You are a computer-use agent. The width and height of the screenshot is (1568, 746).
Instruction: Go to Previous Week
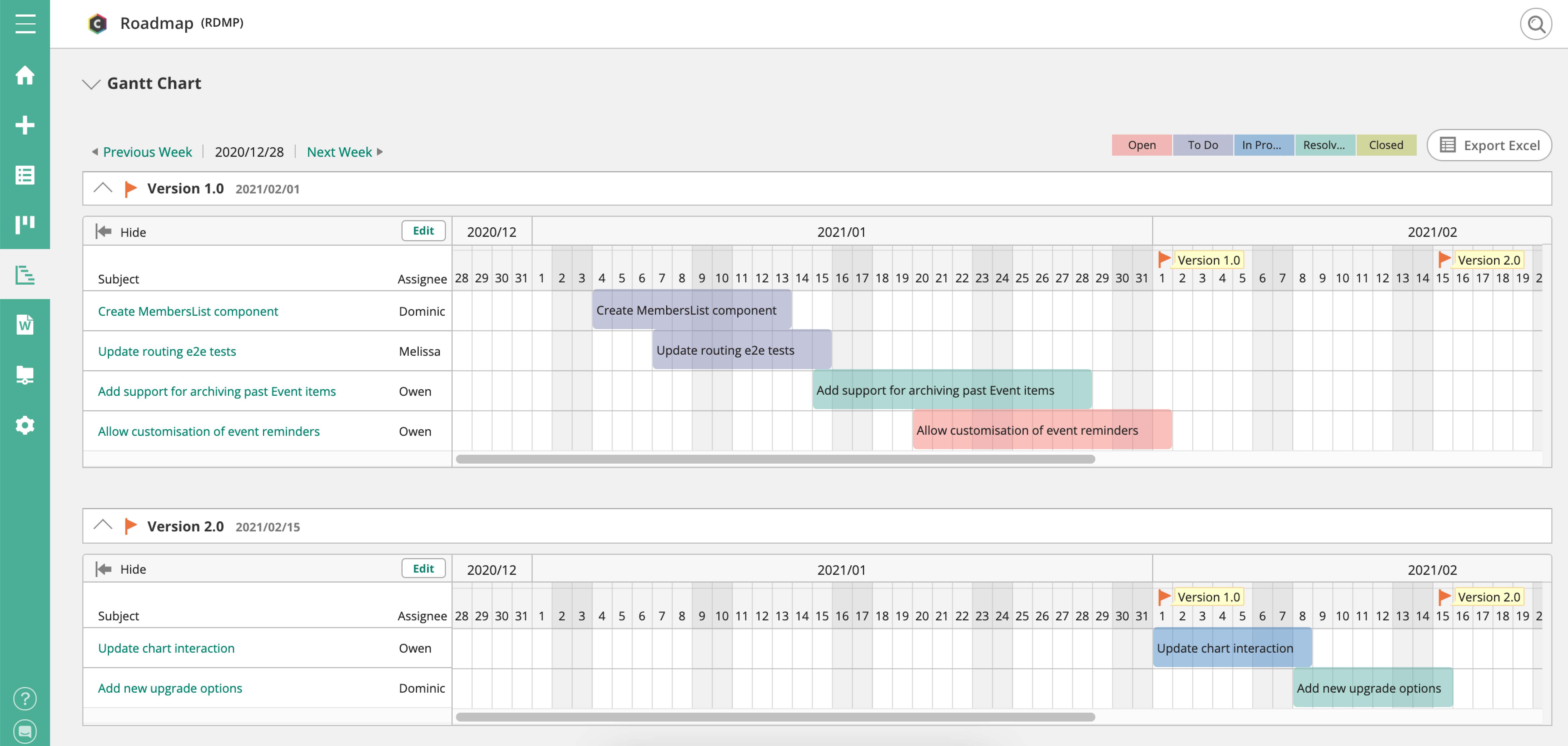(147, 152)
